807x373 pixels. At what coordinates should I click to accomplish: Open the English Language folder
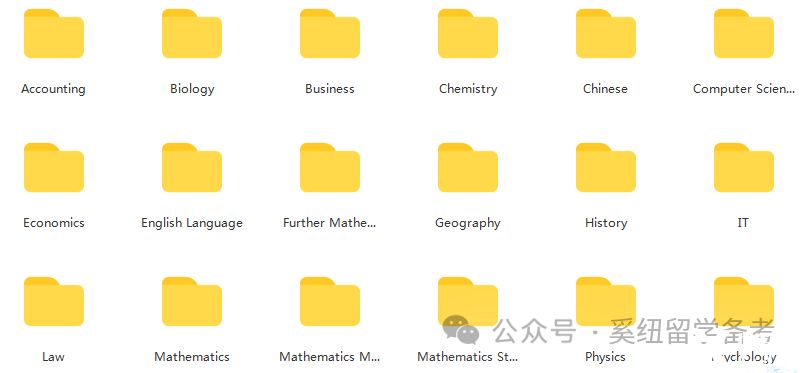tap(192, 168)
